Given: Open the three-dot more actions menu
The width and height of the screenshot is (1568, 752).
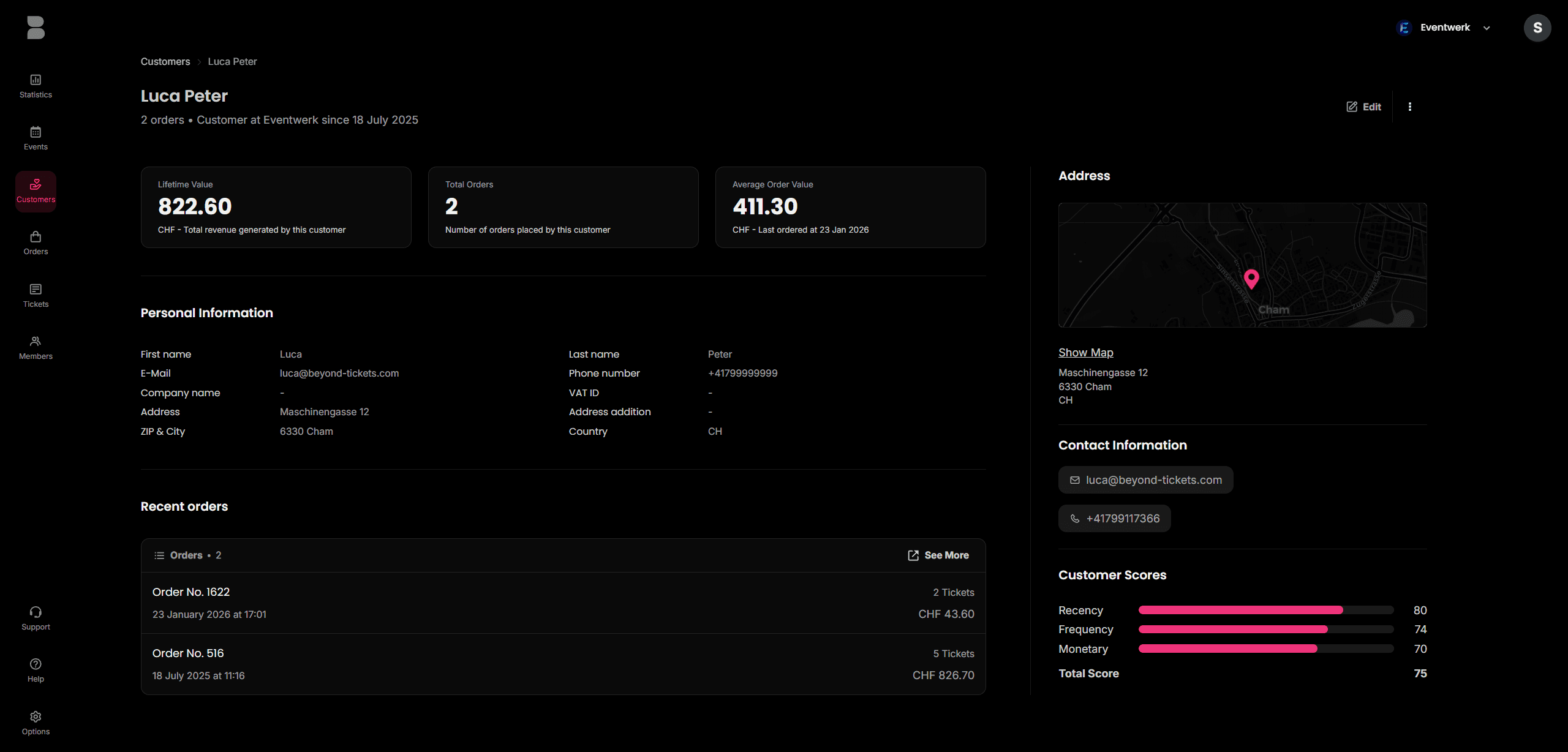Looking at the screenshot, I should point(1409,107).
